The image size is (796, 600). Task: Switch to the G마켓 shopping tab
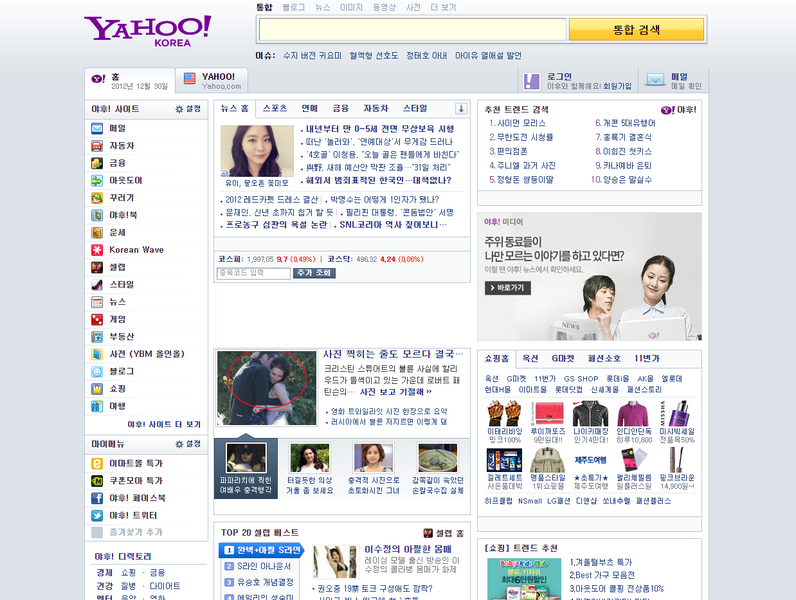point(563,358)
